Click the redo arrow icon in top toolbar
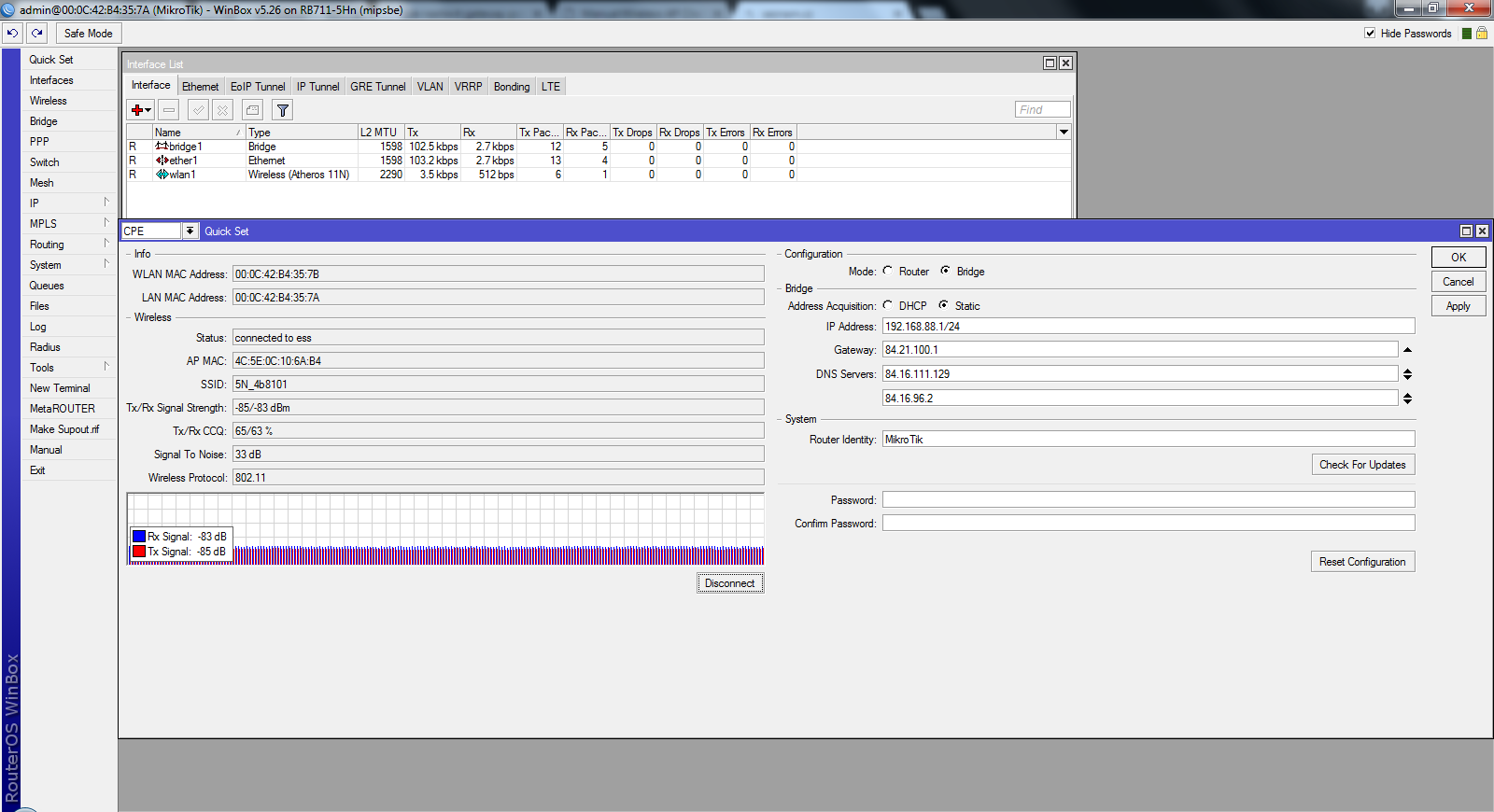The width and height of the screenshot is (1494, 812). point(37,33)
